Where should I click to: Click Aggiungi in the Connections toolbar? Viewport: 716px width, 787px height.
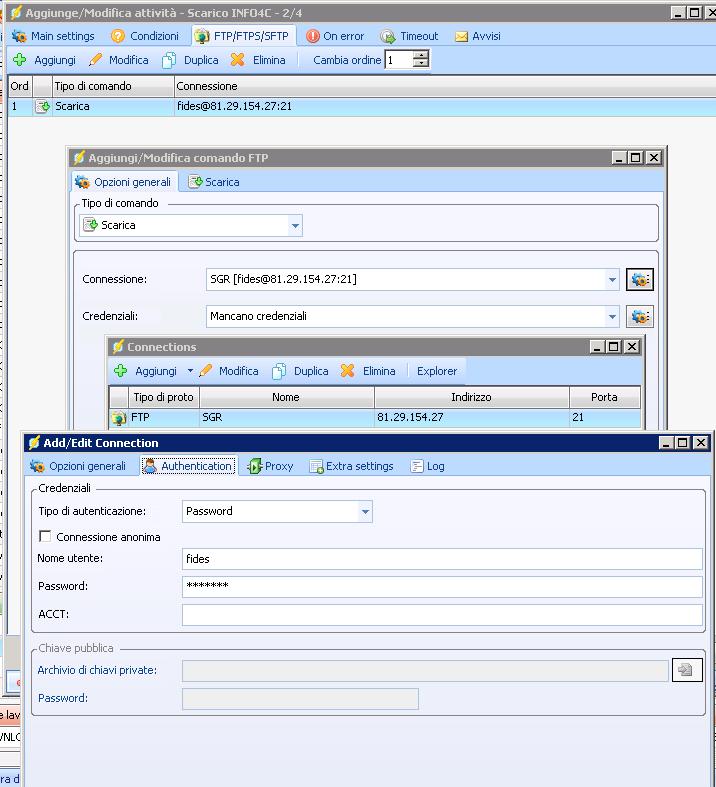(x=146, y=371)
